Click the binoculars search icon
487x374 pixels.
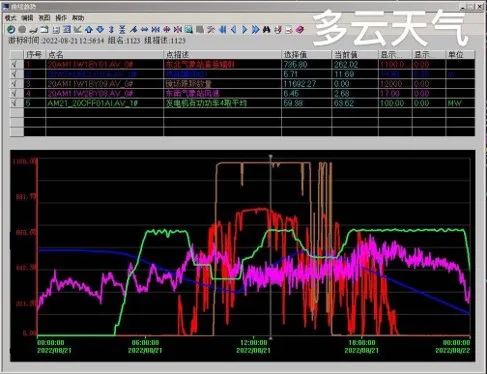266,30
